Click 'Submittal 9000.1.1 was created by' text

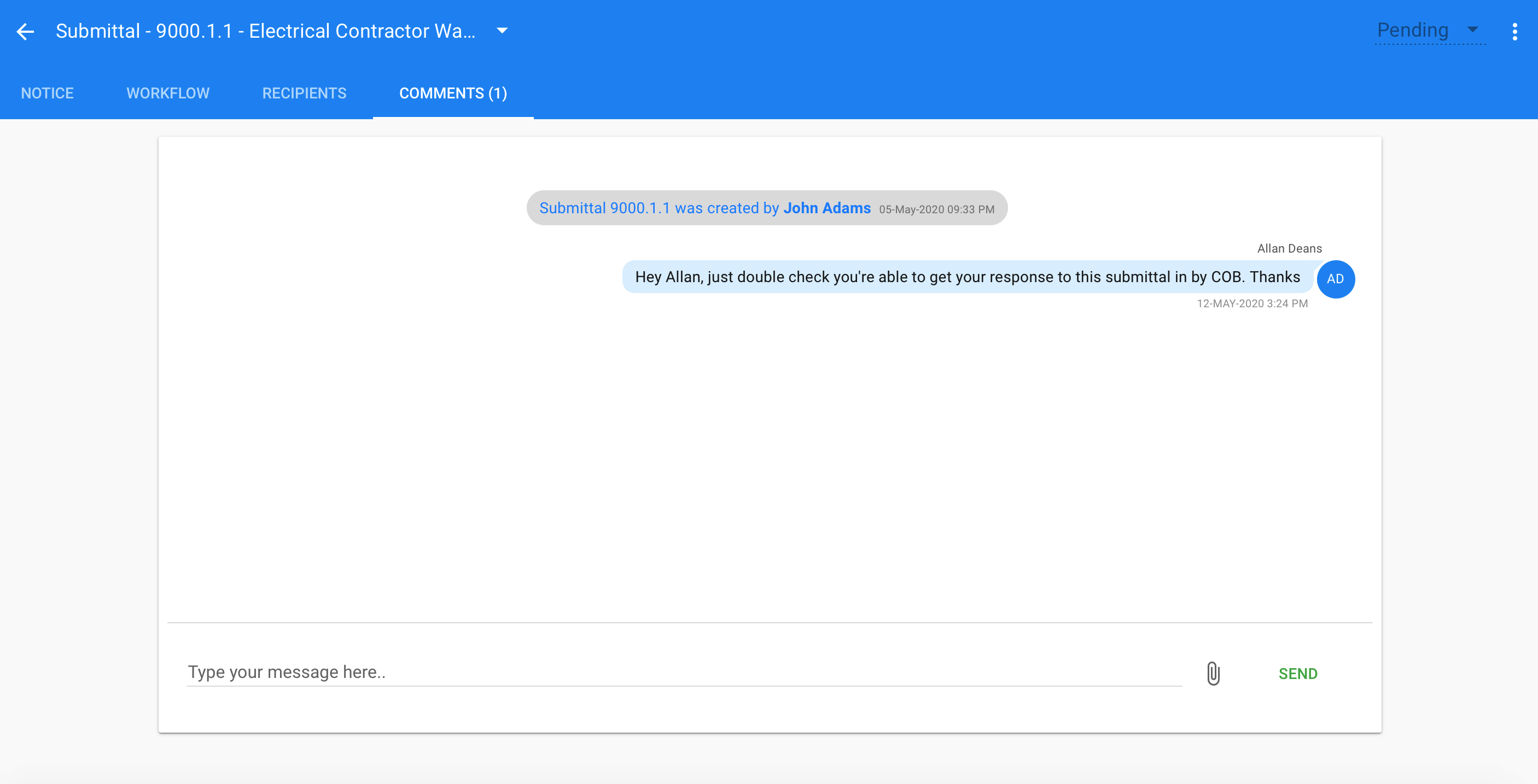pos(659,208)
